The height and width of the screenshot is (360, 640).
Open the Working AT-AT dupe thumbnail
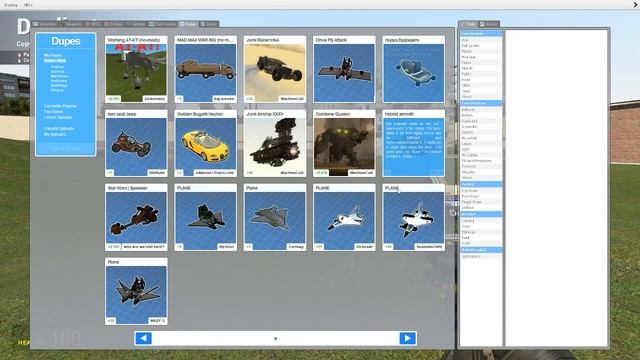coord(136,69)
